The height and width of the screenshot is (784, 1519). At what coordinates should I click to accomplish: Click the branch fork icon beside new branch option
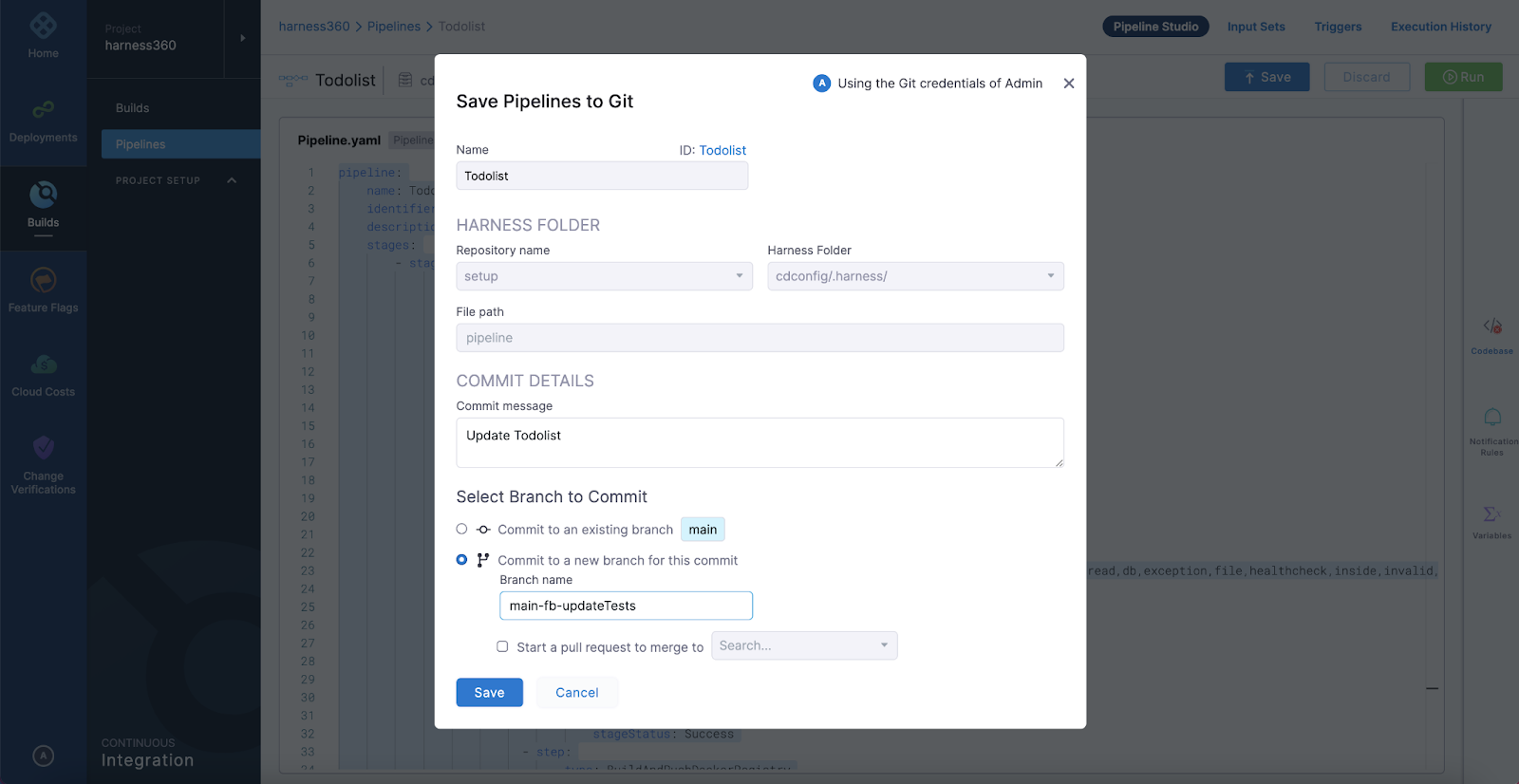pos(483,560)
